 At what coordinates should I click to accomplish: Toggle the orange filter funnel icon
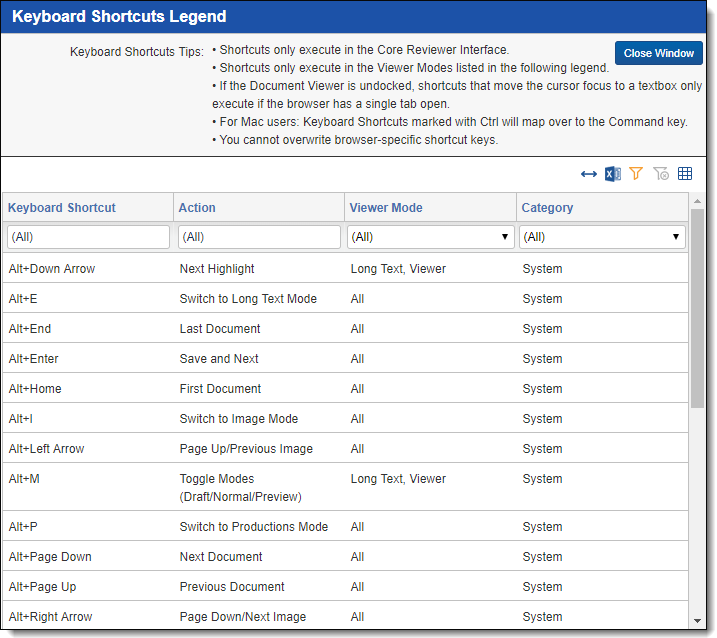tap(636, 174)
